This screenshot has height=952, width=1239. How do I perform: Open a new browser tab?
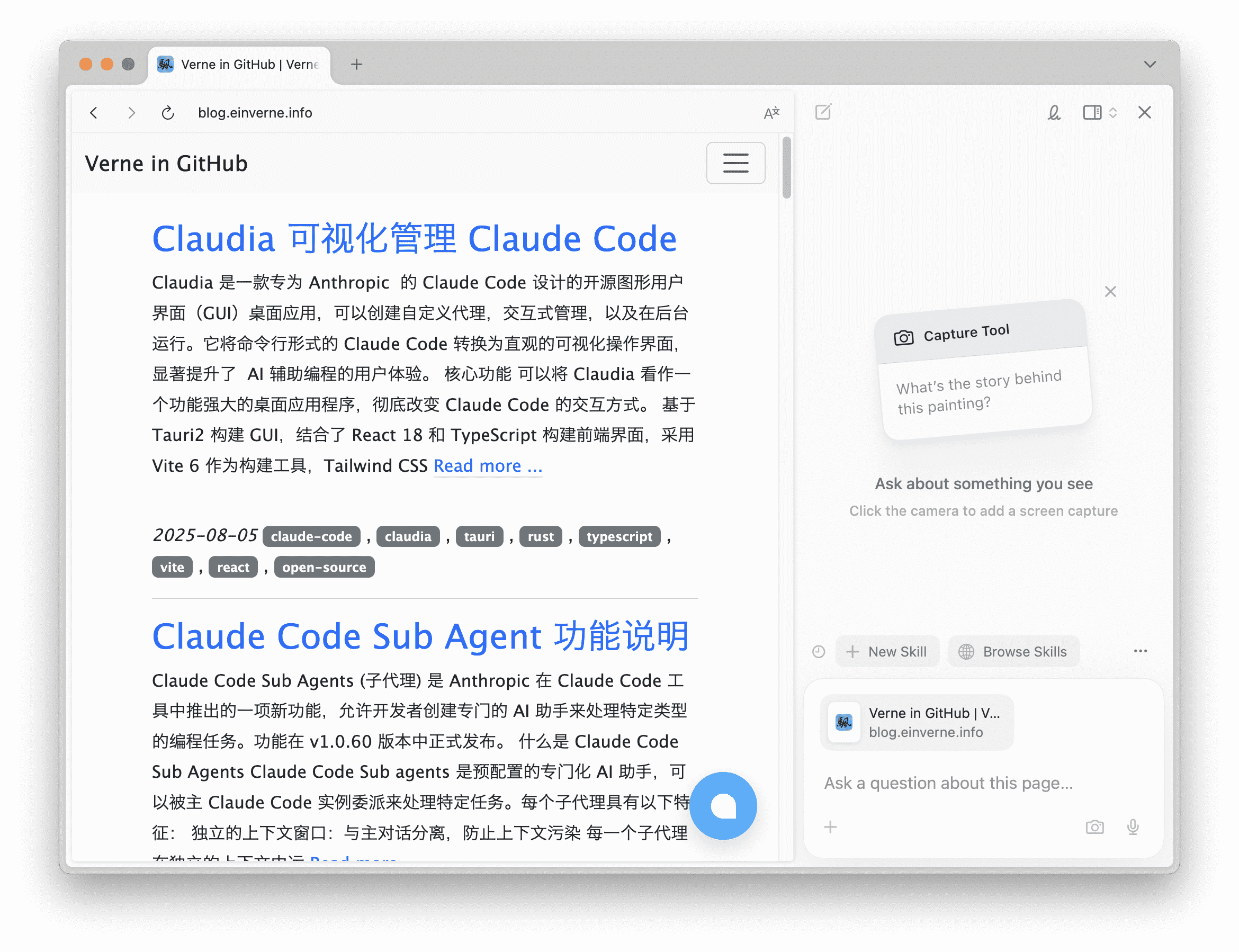[x=356, y=65]
